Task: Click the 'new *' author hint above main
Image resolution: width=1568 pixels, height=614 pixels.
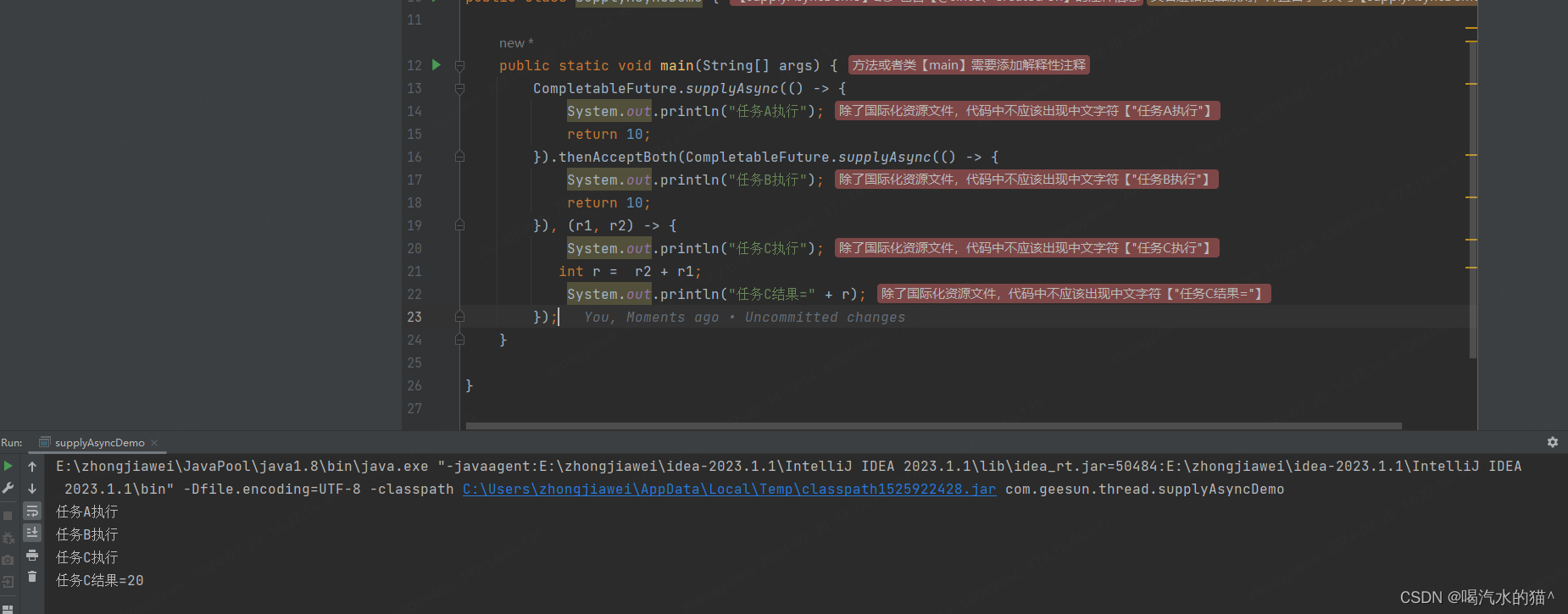Action: [516, 43]
